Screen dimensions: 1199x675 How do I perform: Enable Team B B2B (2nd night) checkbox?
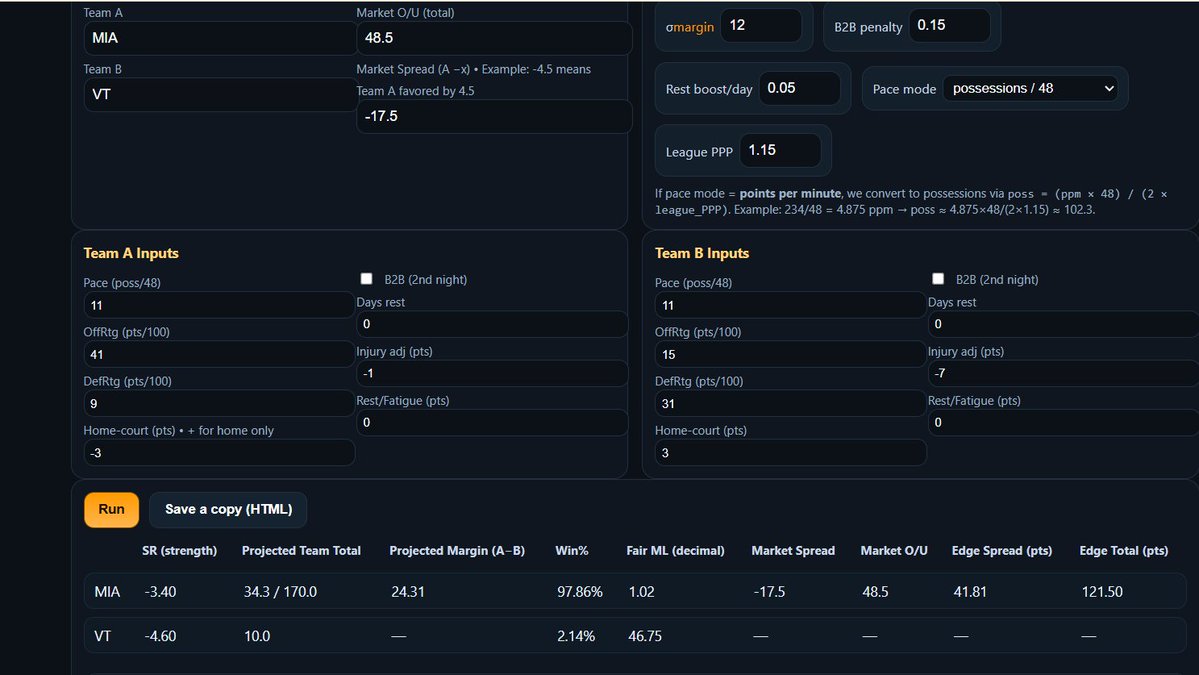(x=938, y=279)
